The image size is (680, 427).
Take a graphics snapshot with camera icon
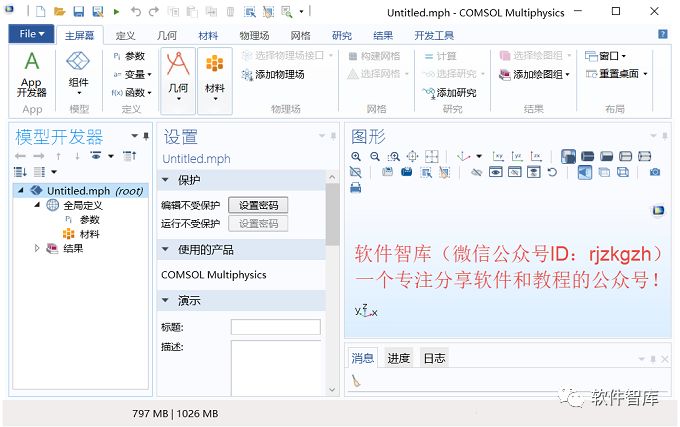tap(655, 172)
